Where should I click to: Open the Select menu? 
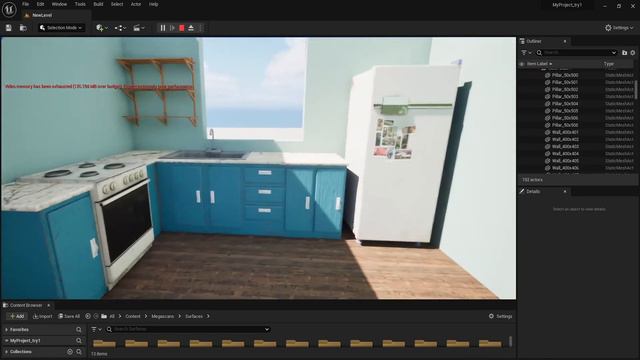click(x=117, y=4)
